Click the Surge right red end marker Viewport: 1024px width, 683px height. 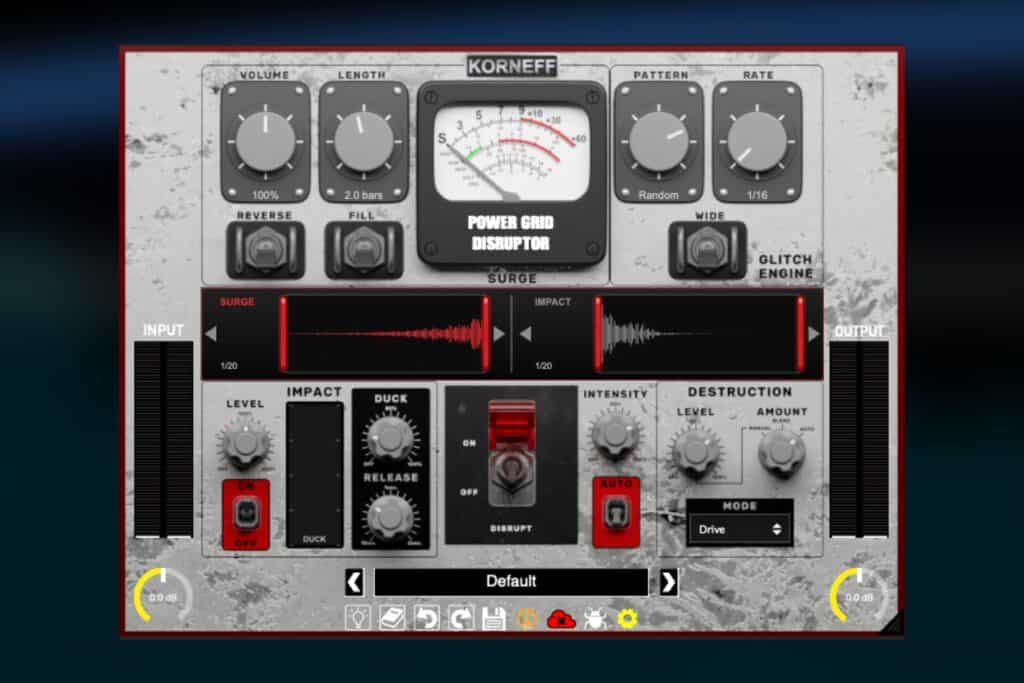click(x=486, y=334)
